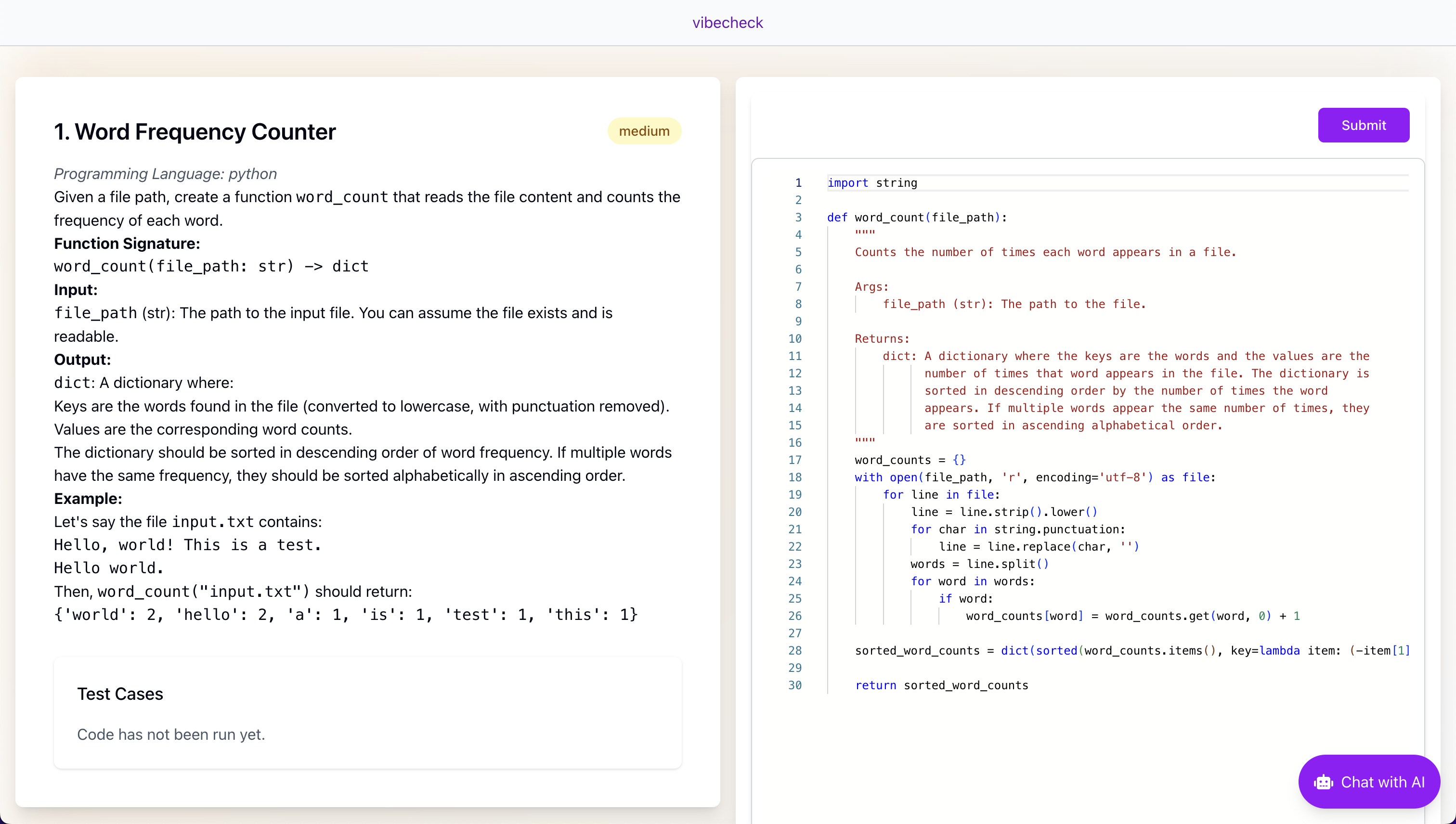Click the sorted_word_counts lambda sorting line
The height and width of the screenshot is (824, 1456).
1131,650
